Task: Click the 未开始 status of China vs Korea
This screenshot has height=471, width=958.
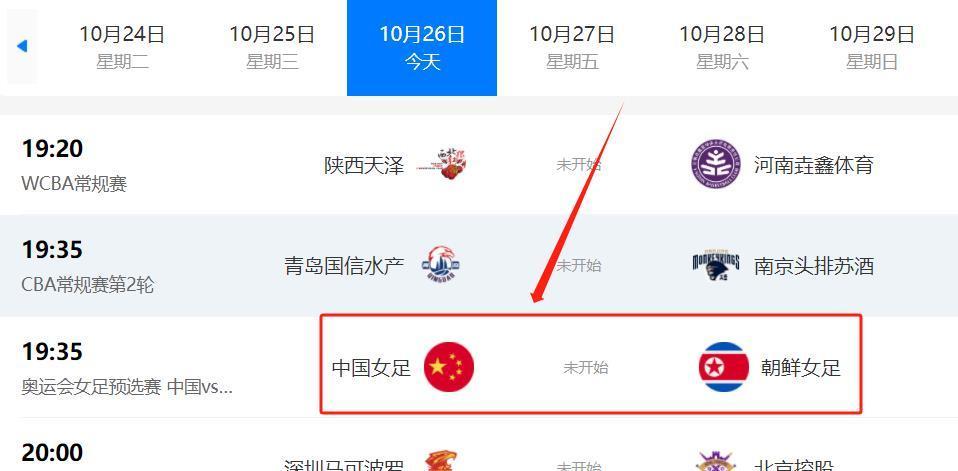Action: click(585, 368)
